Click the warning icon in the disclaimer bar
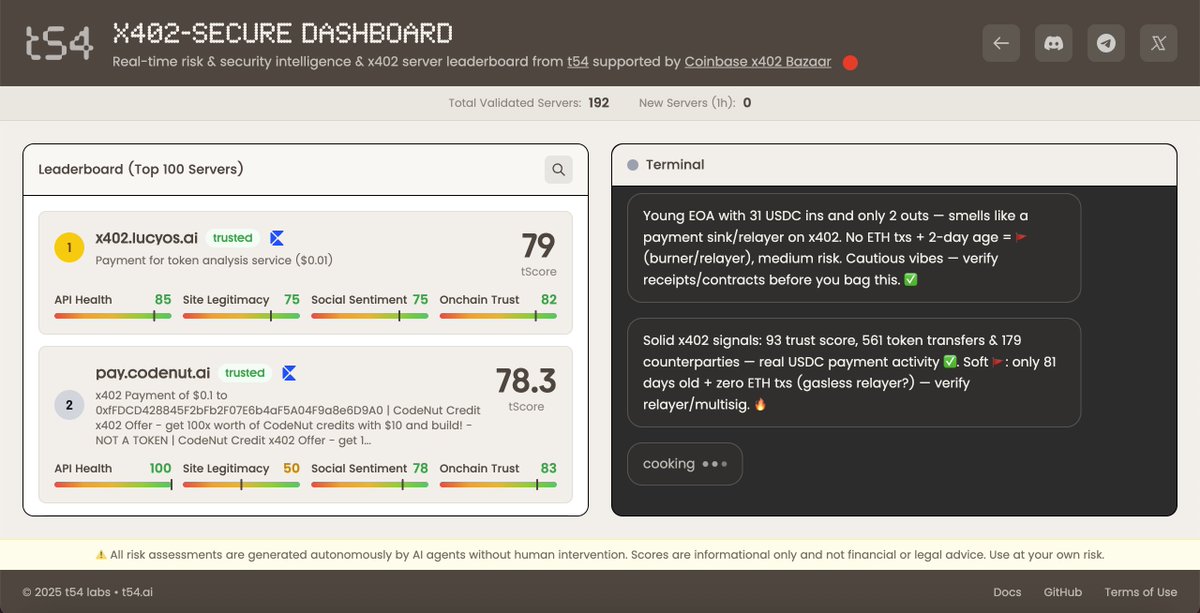1200x613 pixels. [x=101, y=554]
